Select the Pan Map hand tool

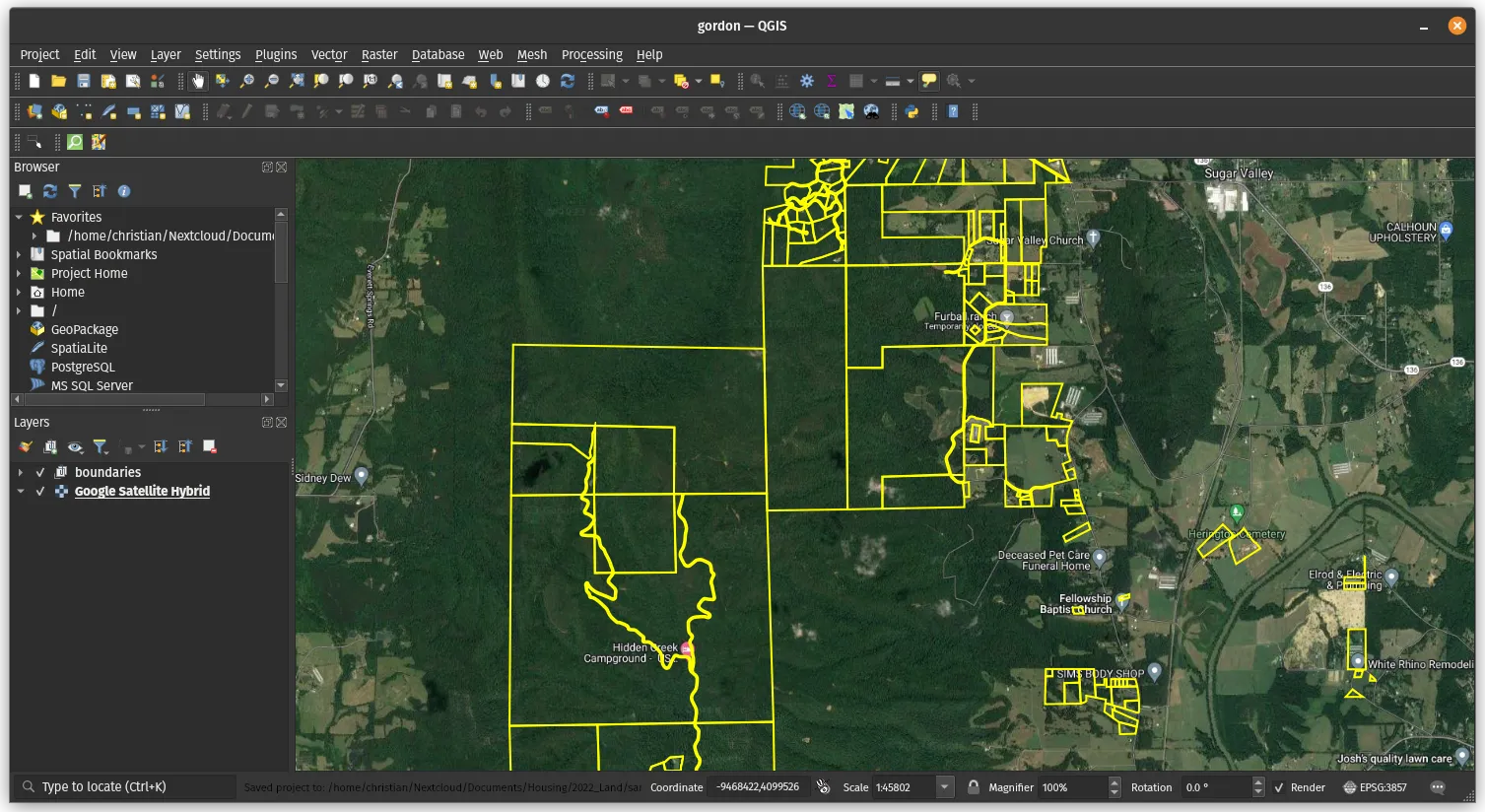[x=198, y=81]
